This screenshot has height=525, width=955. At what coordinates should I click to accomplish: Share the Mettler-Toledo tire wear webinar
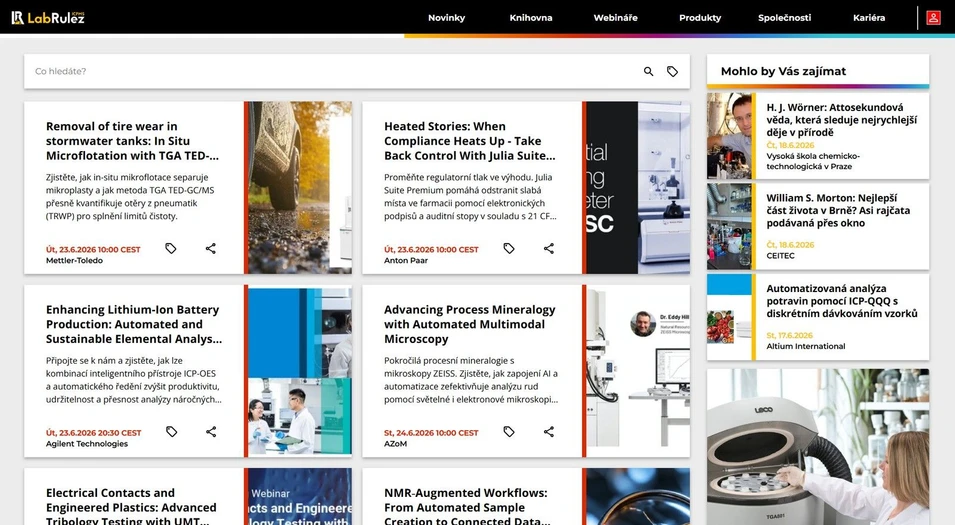pos(211,248)
